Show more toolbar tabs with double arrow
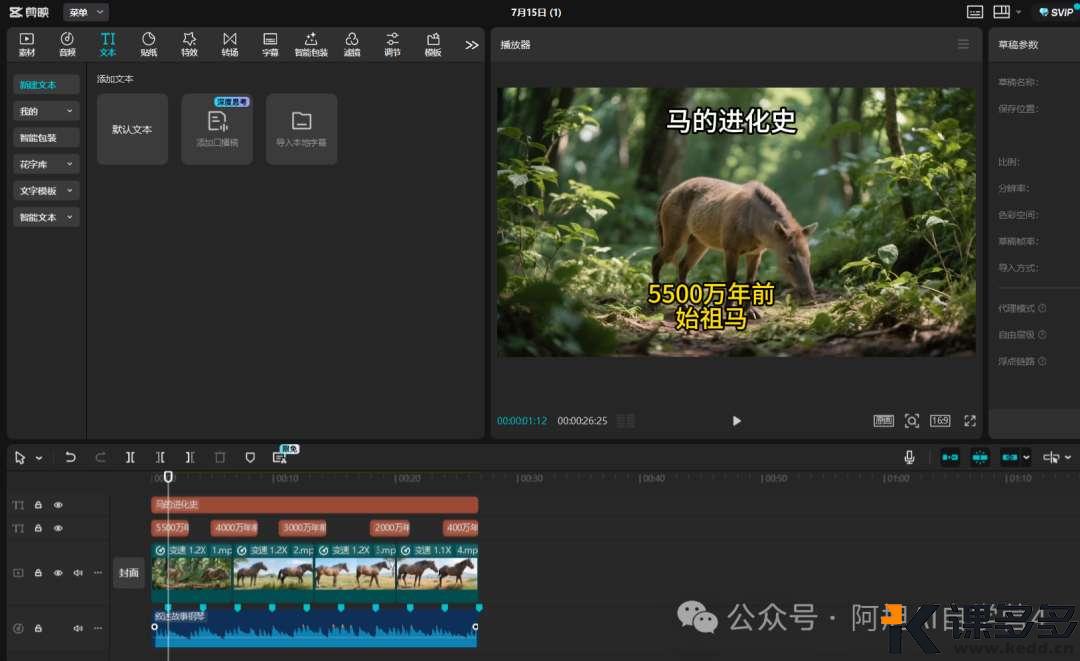Image resolution: width=1080 pixels, height=661 pixels. [x=472, y=45]
